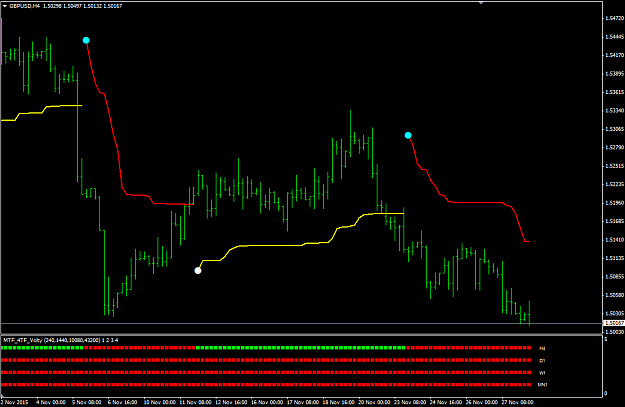
Task: Click the 5 Nov 08:00 time label
Action: (86, 402)
